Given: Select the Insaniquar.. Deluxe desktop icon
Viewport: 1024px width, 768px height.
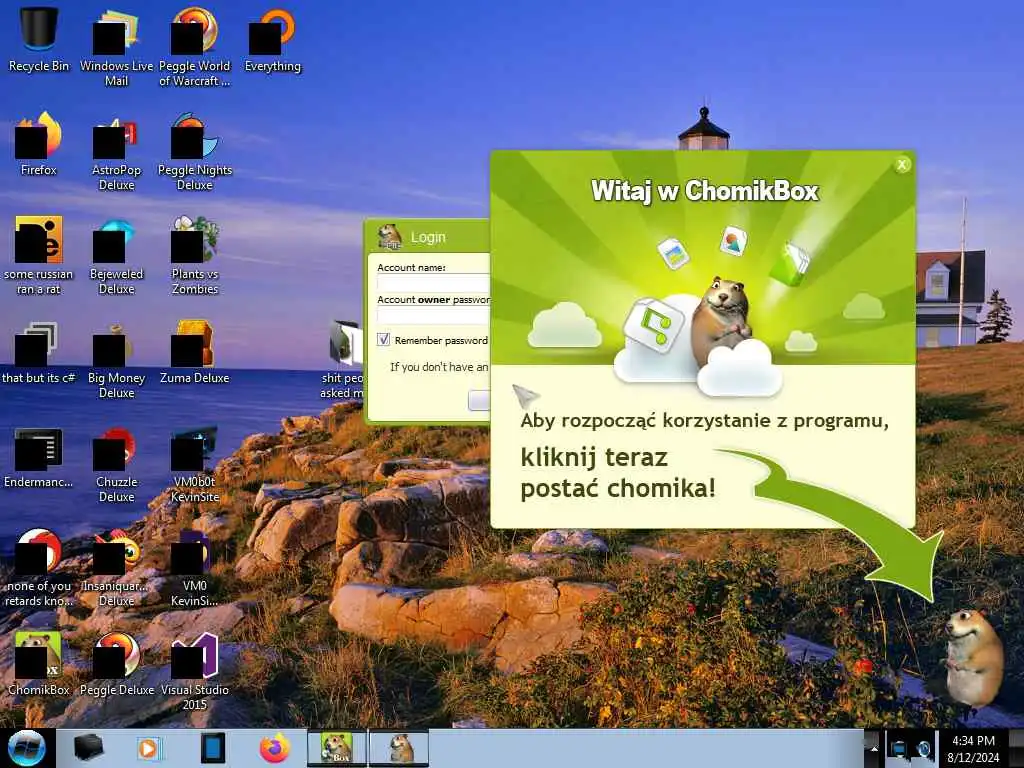Looking at the screenshot, I should click(116, 567).
